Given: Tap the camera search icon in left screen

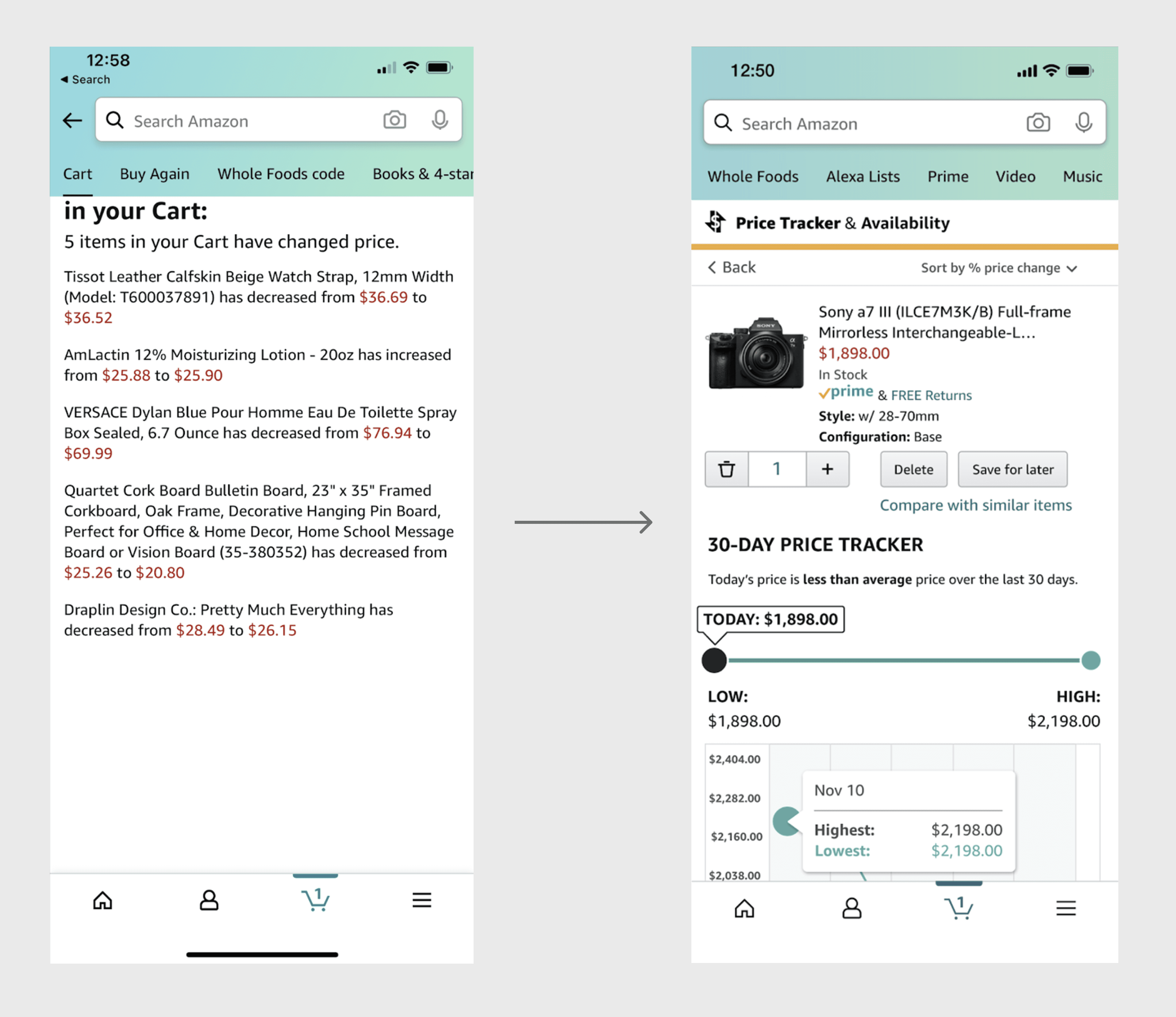Looking at the screenshot, I should point(394,120).
